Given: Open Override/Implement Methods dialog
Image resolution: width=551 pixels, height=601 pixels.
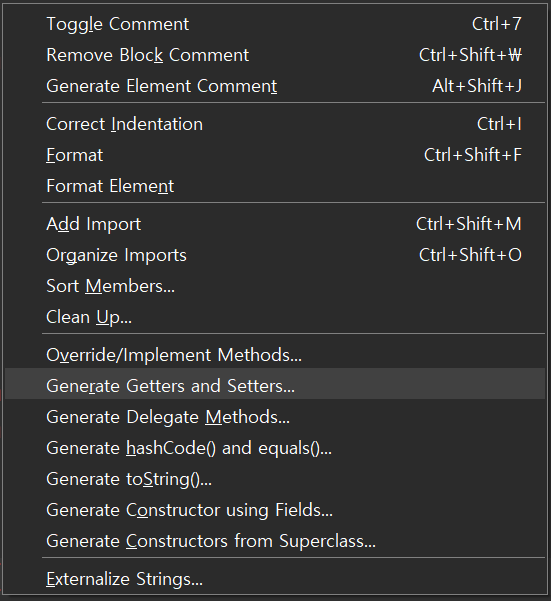Looking at the screenshot, I should (275, 355).
